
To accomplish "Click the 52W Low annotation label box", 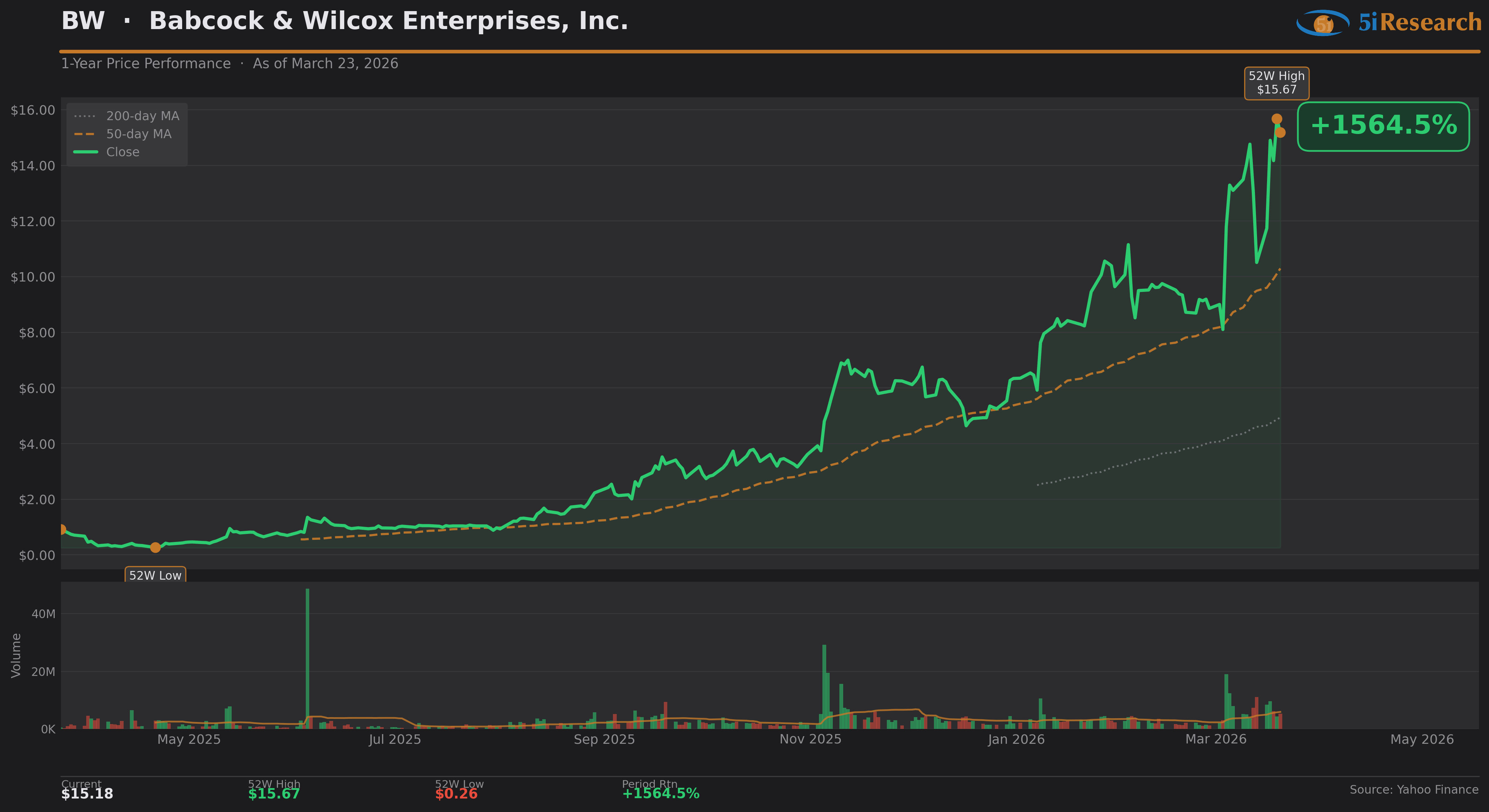I will point(155,575).
